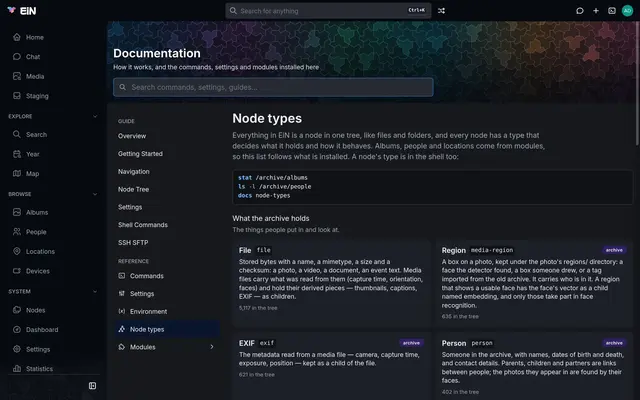Screen dimensions: 640x400
Task: Open the Shell Commands guide page
Action: [x=143, y=225]
